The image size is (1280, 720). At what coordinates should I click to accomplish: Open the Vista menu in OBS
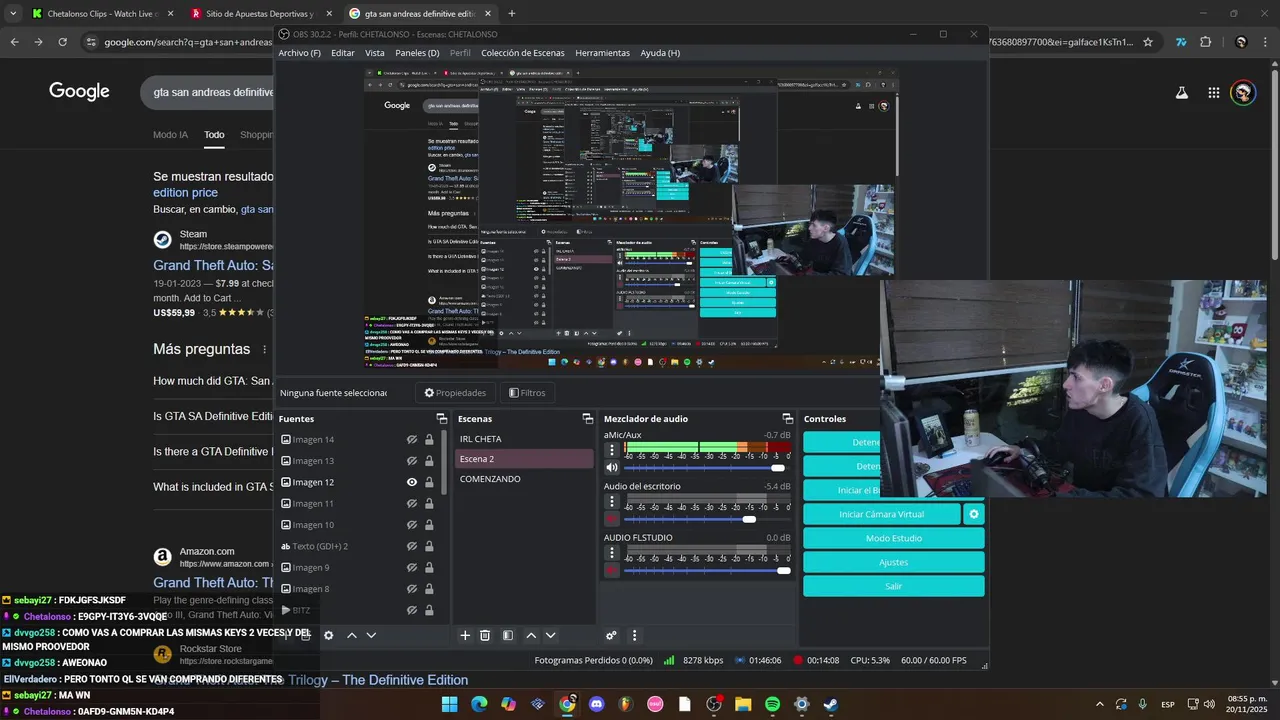375,53
